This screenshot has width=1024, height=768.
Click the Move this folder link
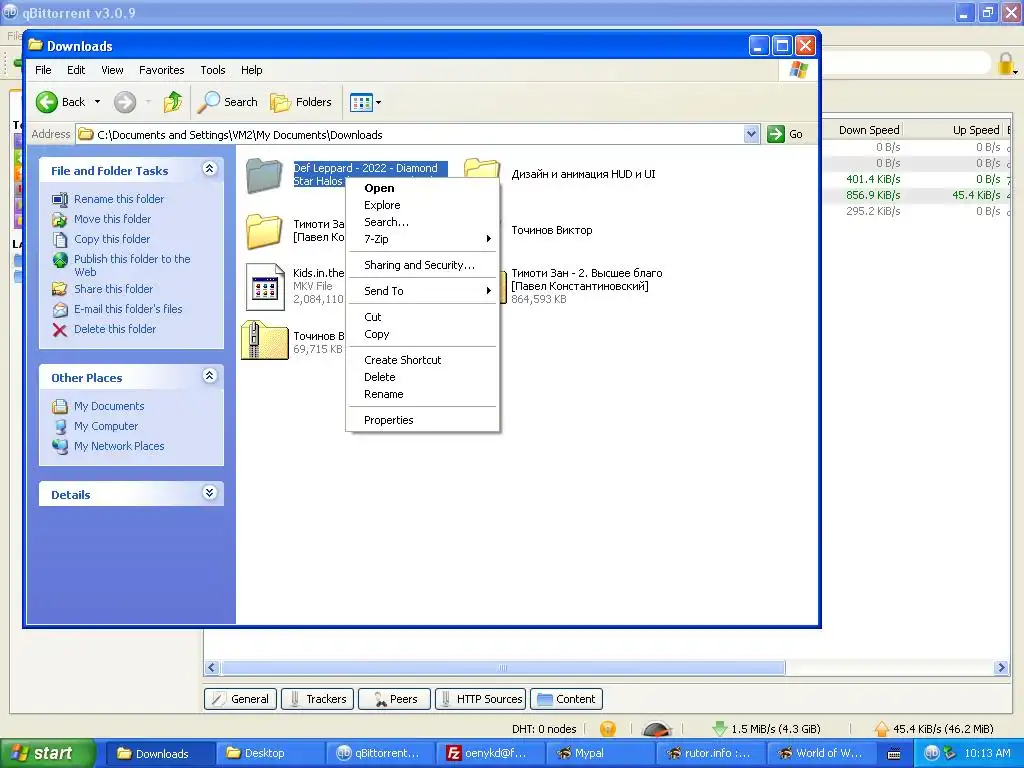[112, 219]
